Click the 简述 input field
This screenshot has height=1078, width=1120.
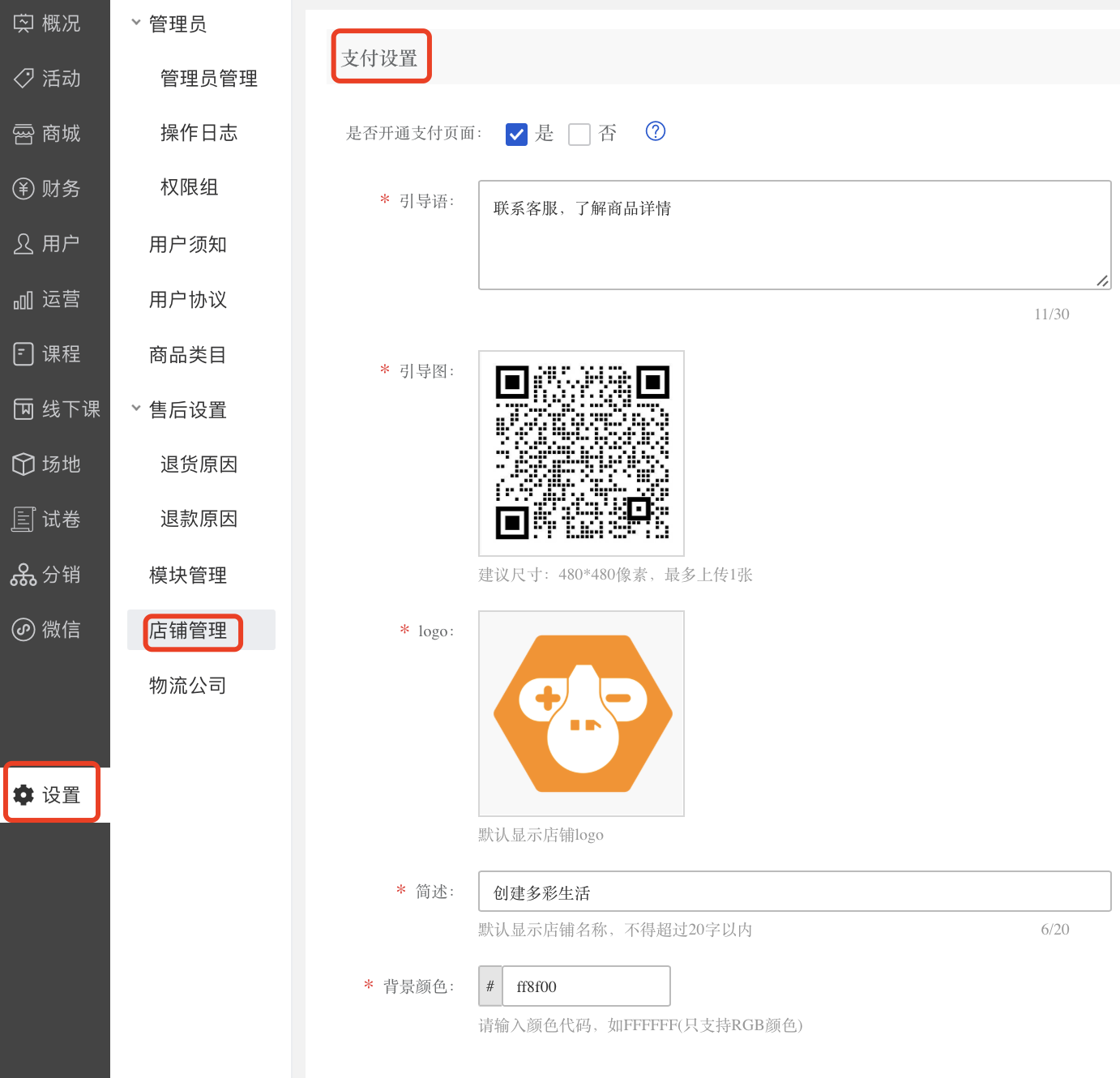(x=794, y=892)
